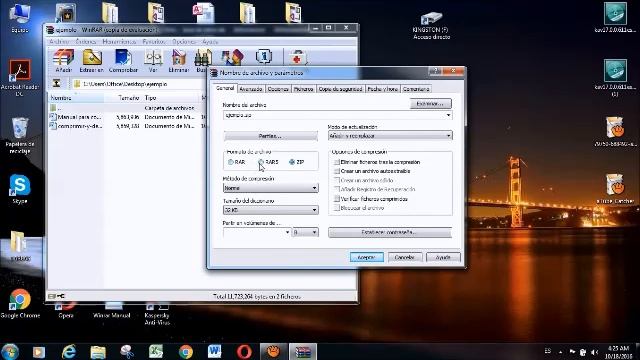Switch to the Ficheros tab
This screenshot has width=640, height=360.
pyautogui.click(x=303, y=89)
